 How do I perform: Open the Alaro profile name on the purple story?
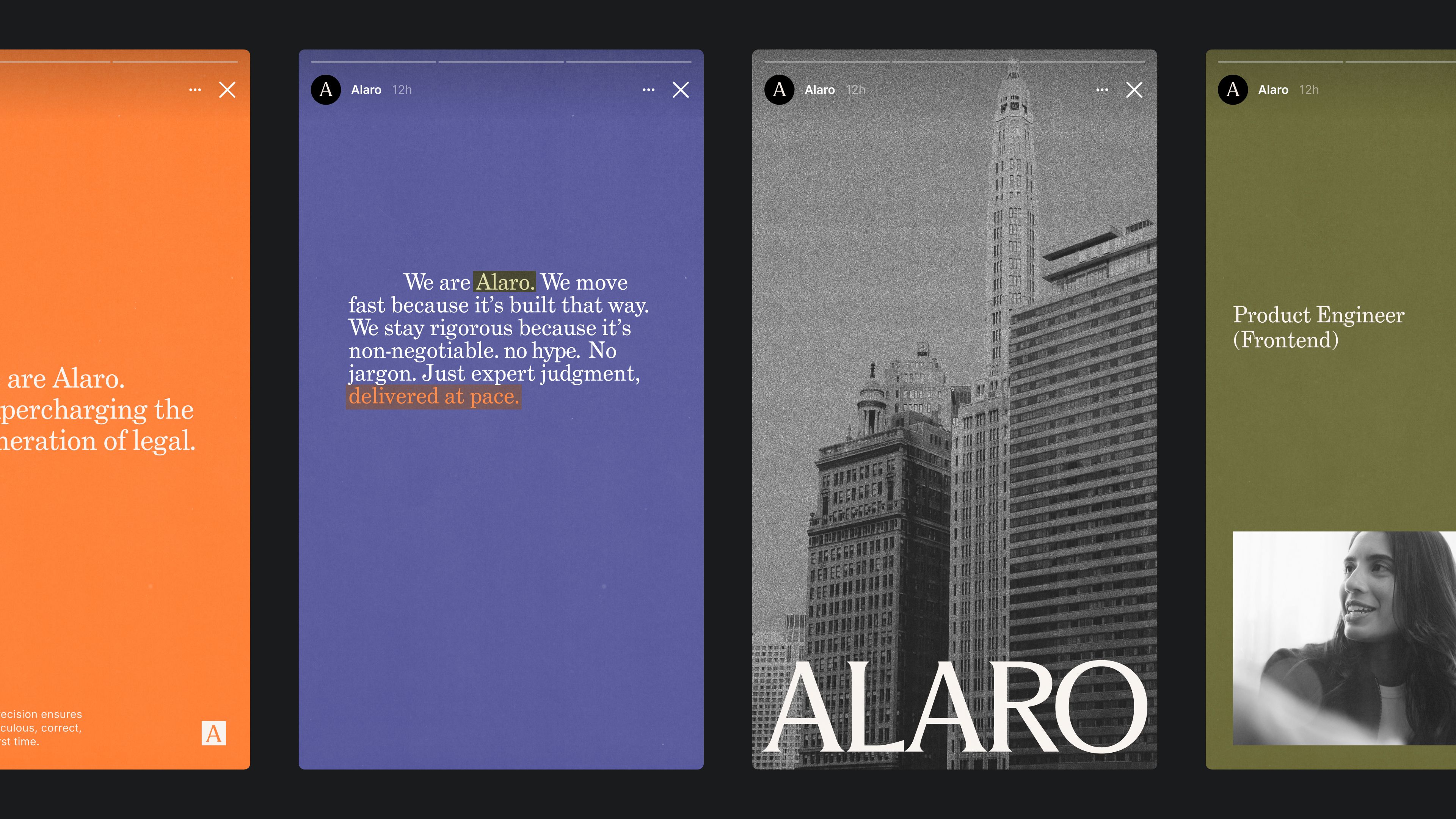point(366,90)
